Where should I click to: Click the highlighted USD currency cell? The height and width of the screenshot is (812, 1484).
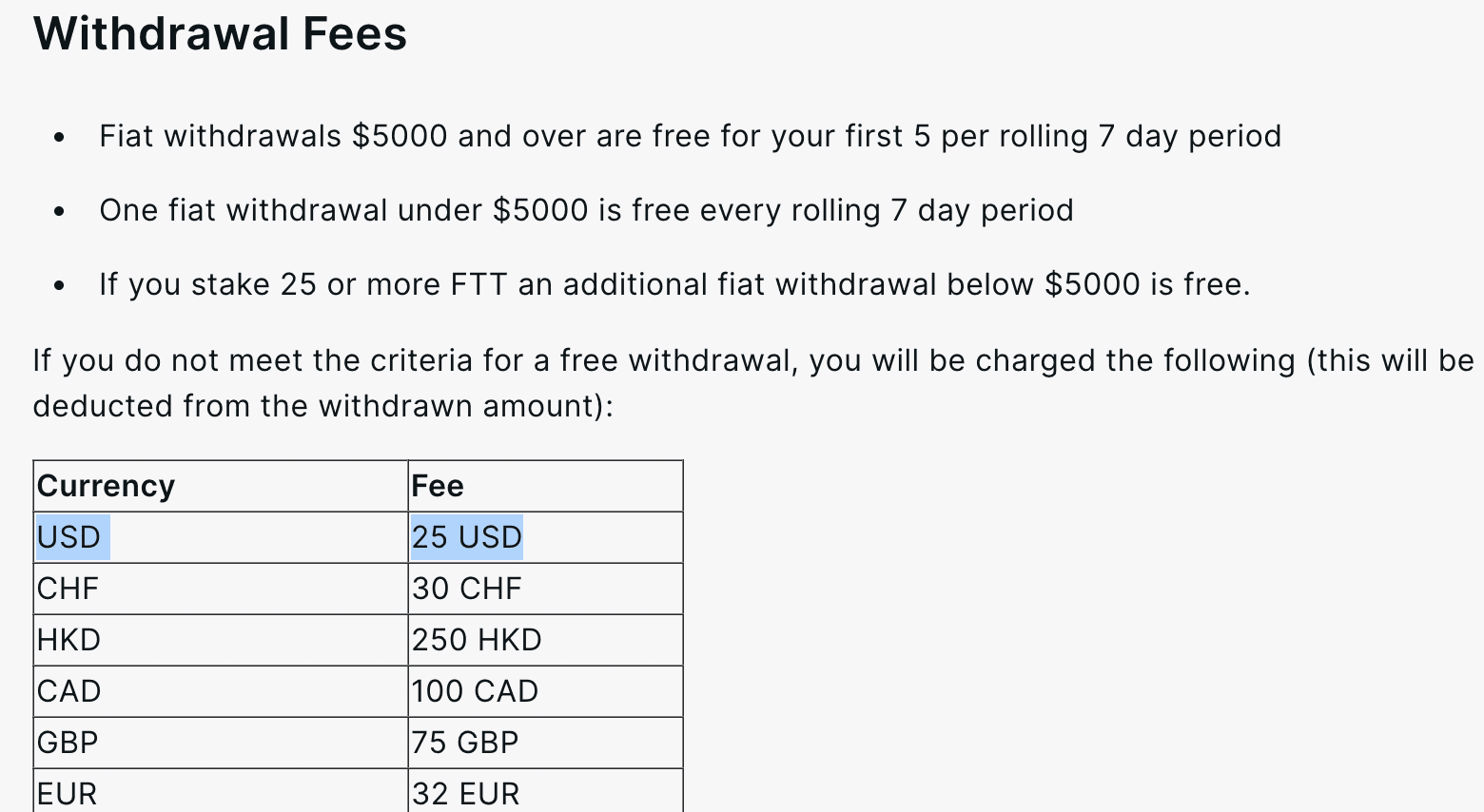pos(221,537)
